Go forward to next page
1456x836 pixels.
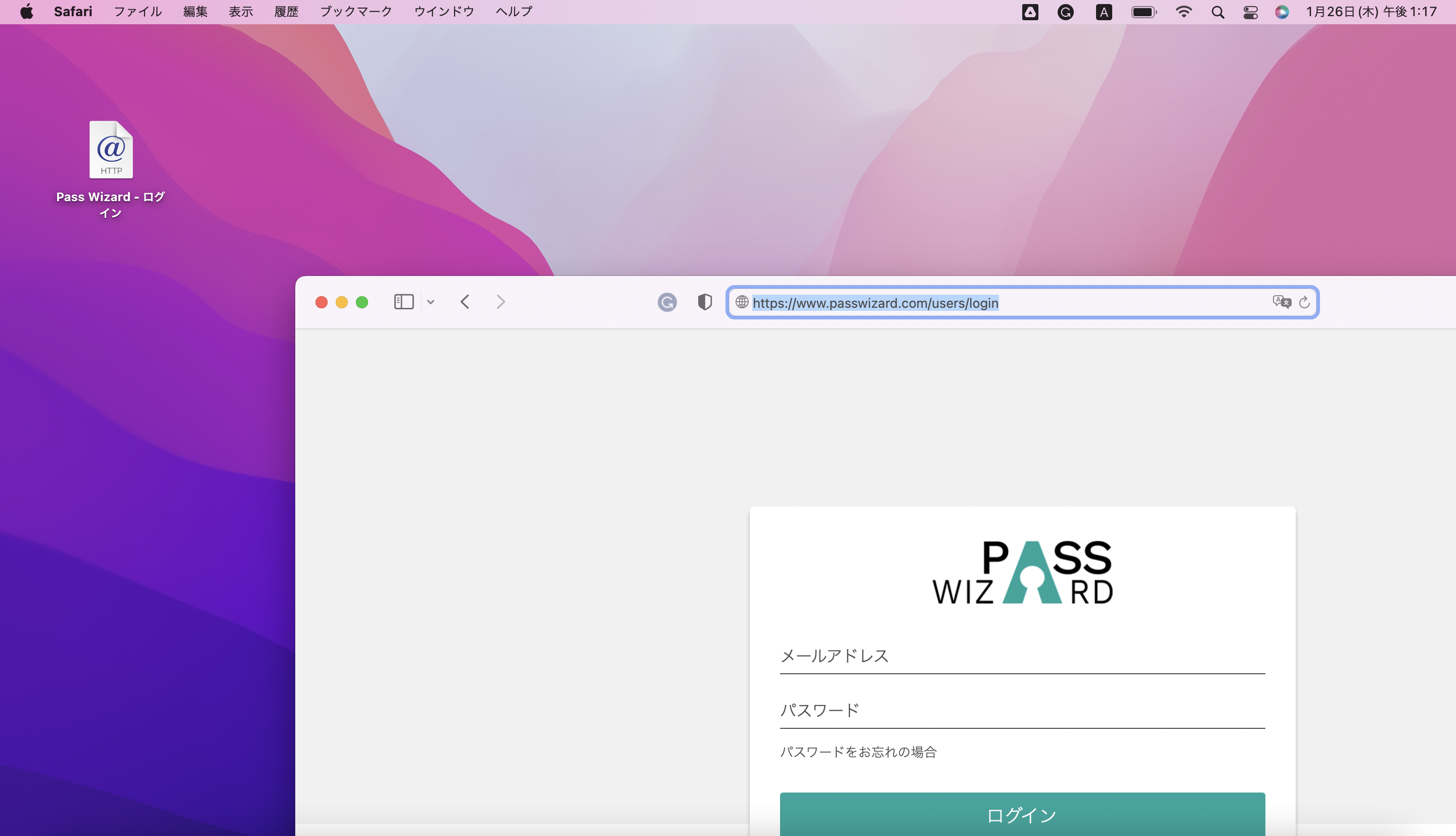[x=500, y=301]
